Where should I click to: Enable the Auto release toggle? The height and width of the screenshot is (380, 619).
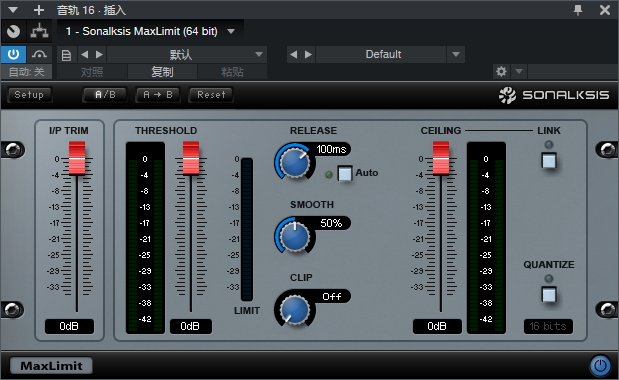[x=345, y=173]
